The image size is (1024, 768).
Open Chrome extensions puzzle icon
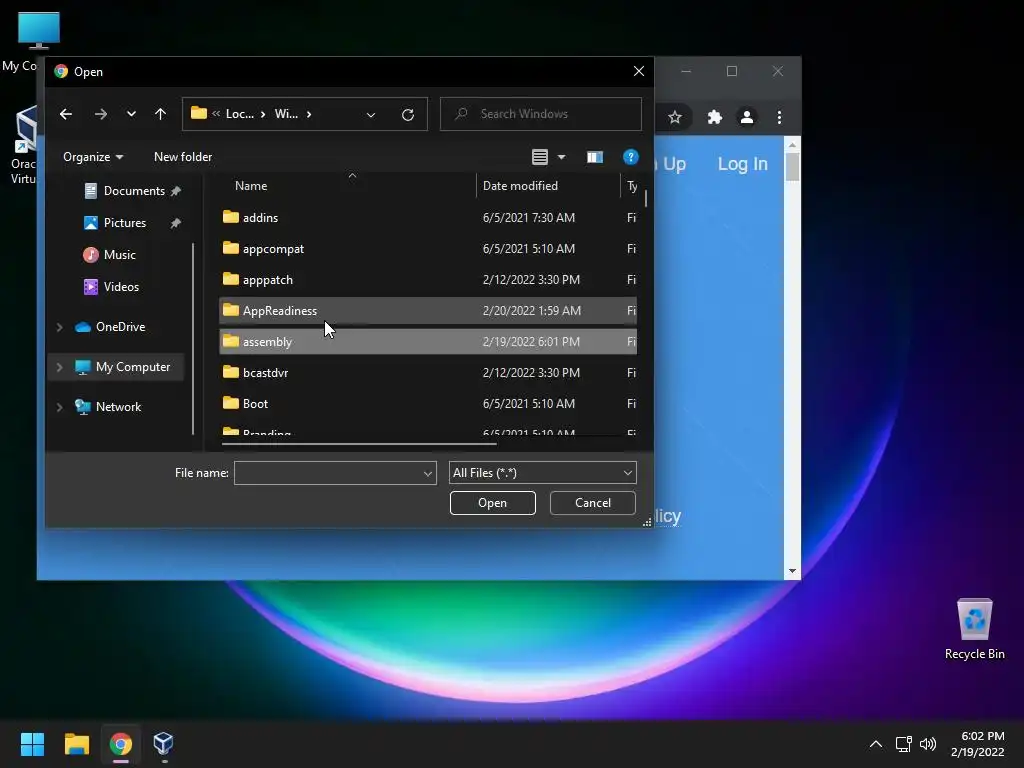pos(714,118)
